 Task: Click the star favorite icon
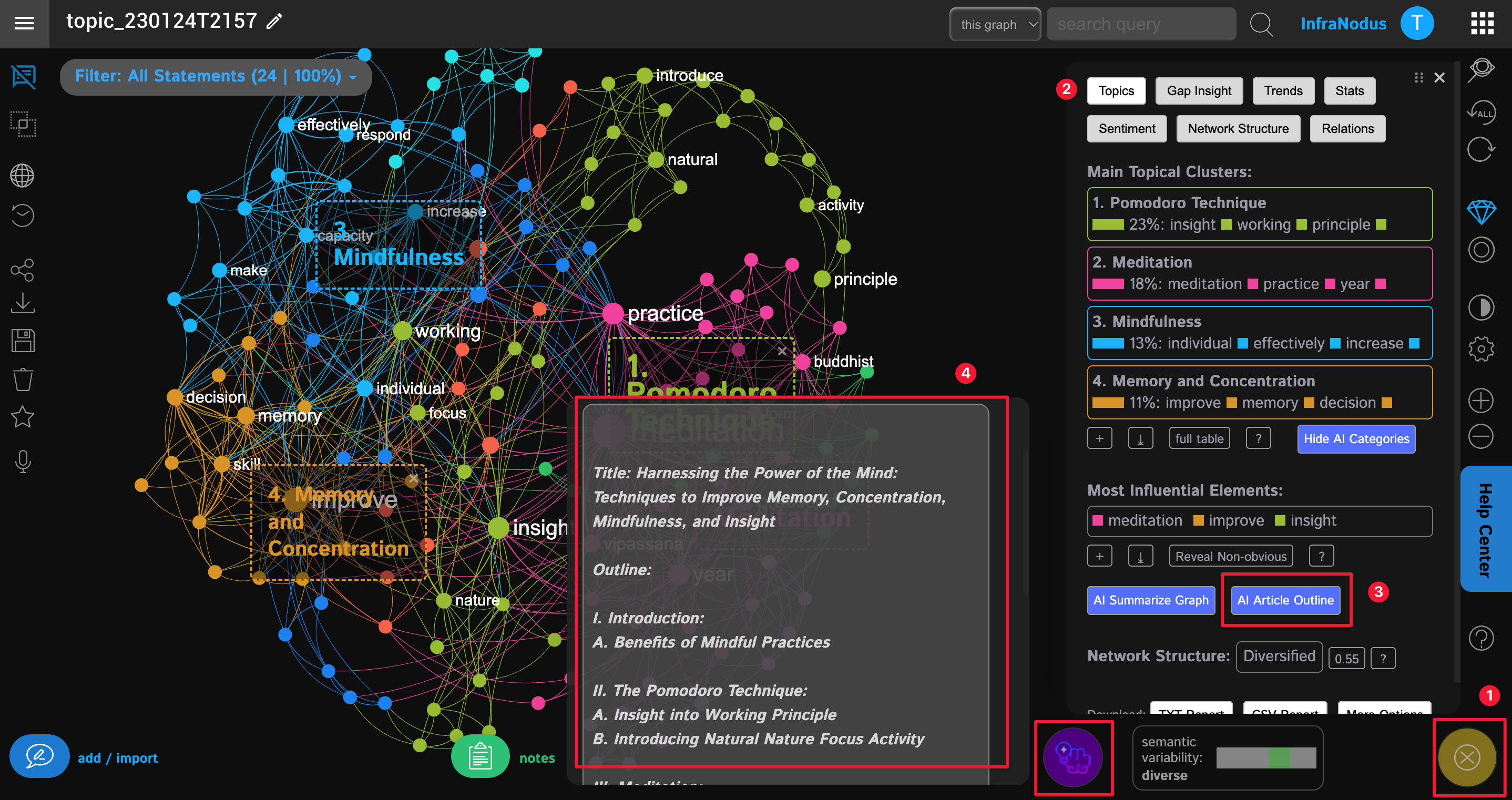22,417
